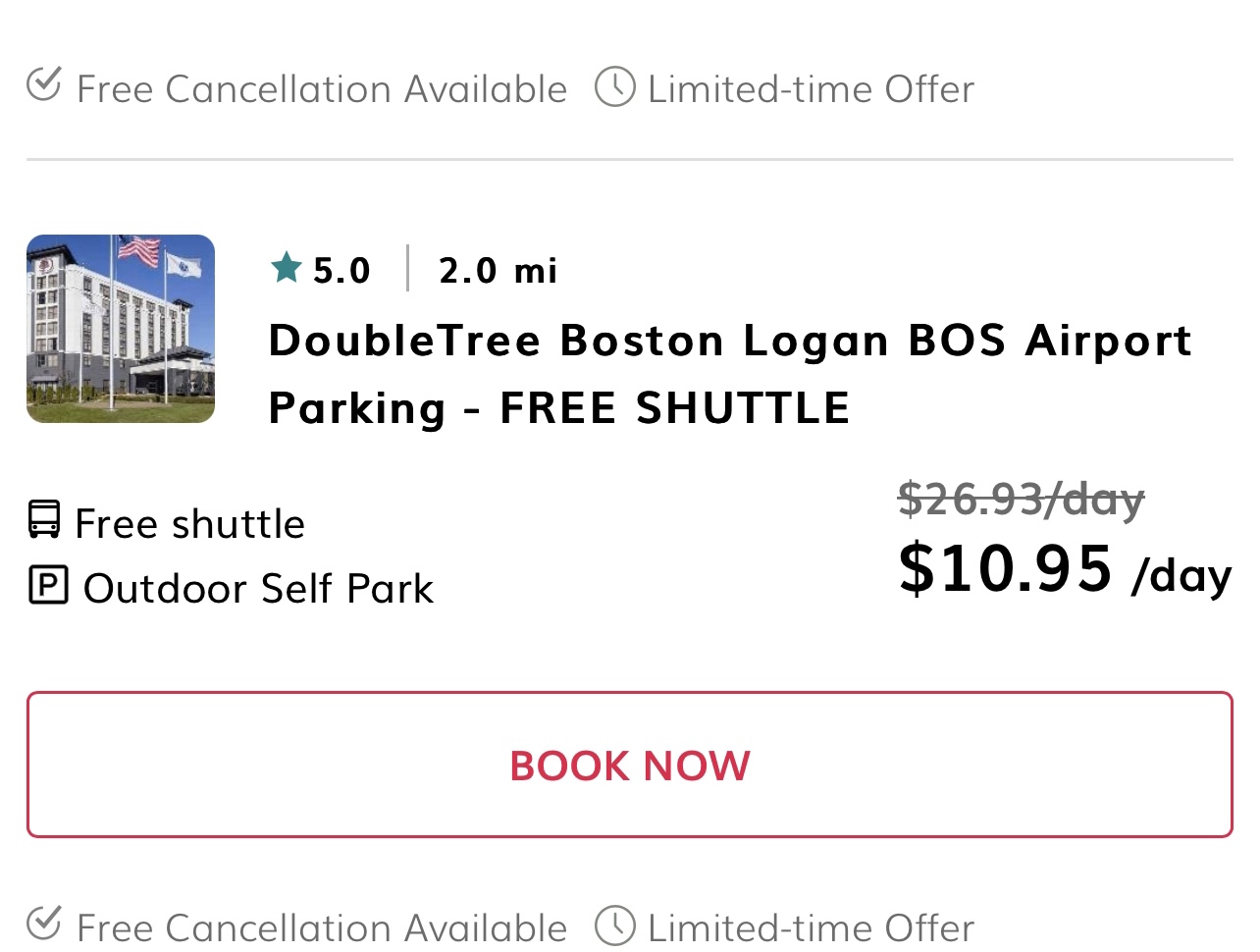Click the crossed-out $26.93/day price
The height and width of the screenshot is (952, 1260).
coord(1021,499)
